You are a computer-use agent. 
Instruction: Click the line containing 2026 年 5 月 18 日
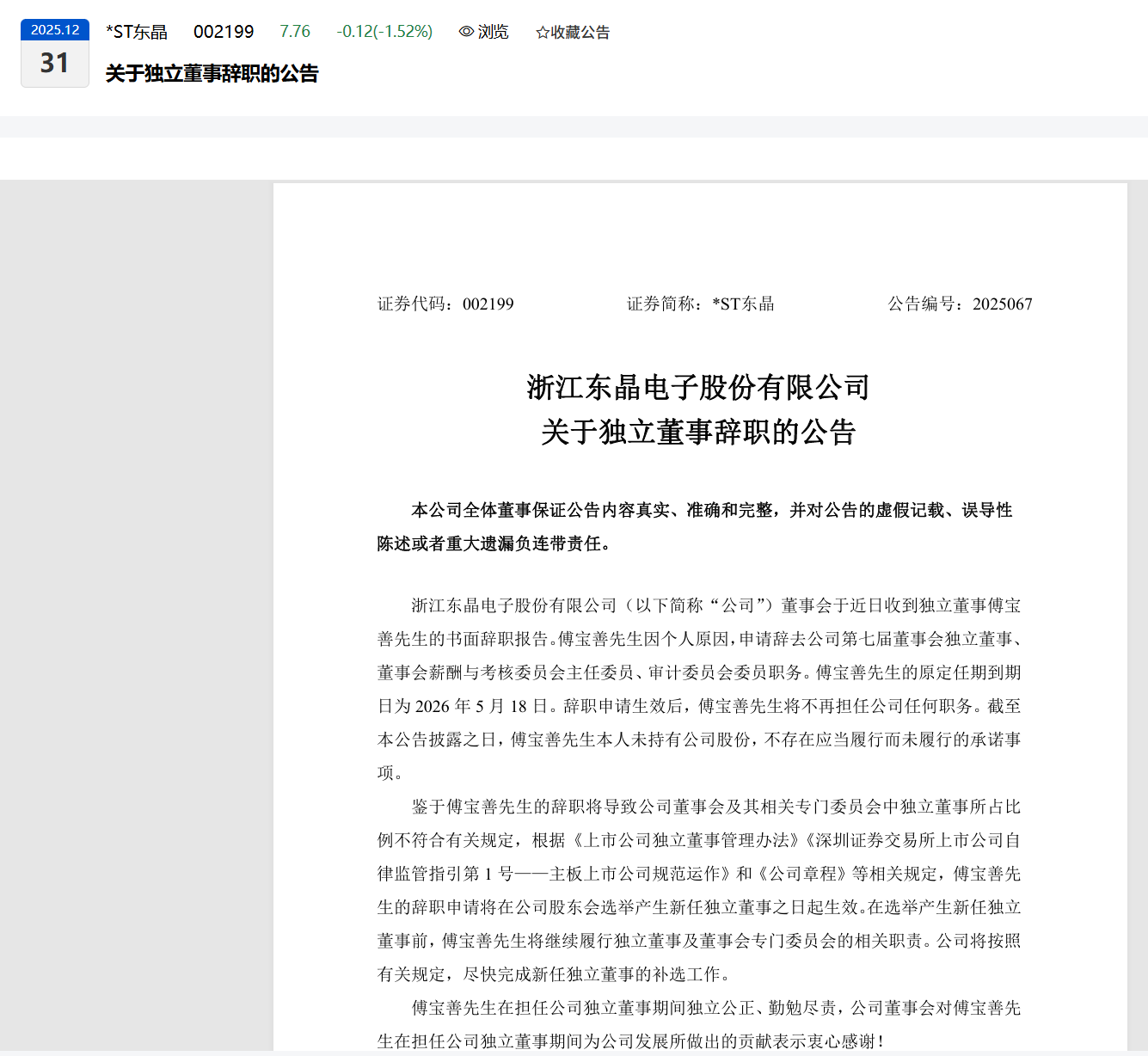tap(699, 706)
